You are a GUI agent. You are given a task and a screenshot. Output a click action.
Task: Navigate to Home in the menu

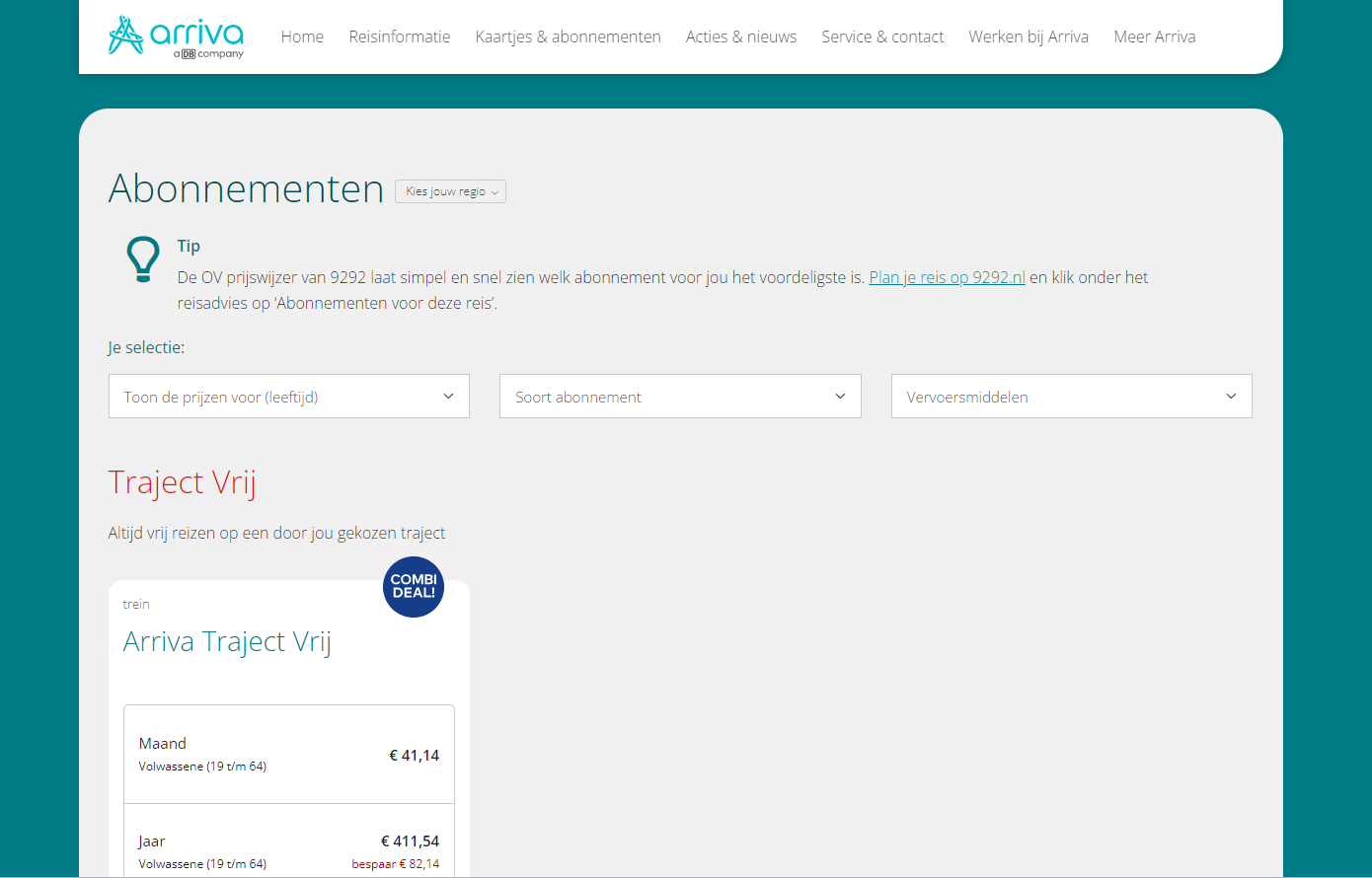[x=302, y=37]
